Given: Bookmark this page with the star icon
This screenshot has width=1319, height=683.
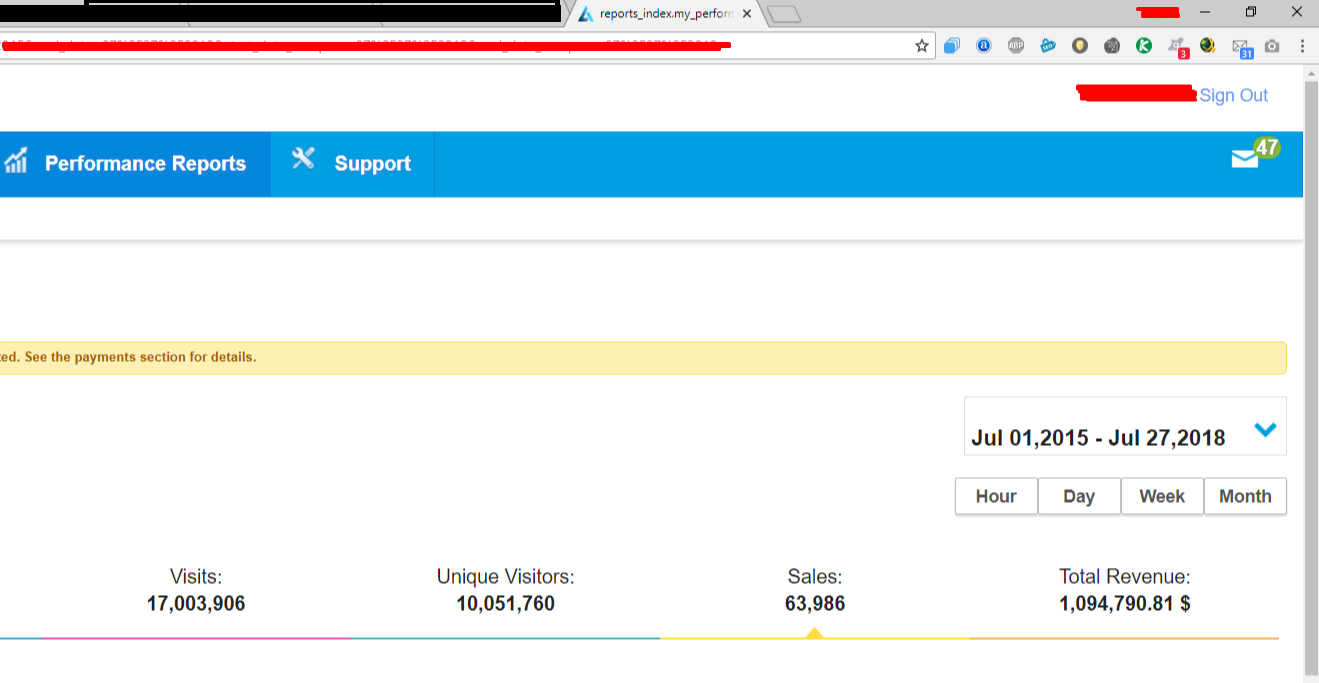Looking at the screenshot, I should click(x=922, y=46).
